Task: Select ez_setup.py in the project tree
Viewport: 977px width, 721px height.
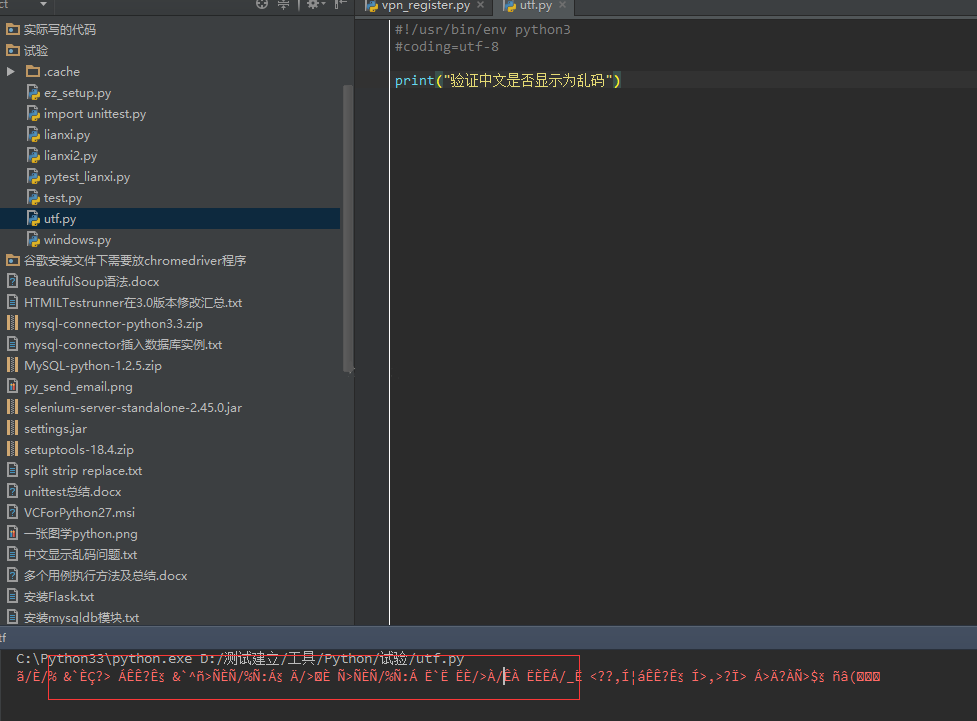Action: click(77, 93)
